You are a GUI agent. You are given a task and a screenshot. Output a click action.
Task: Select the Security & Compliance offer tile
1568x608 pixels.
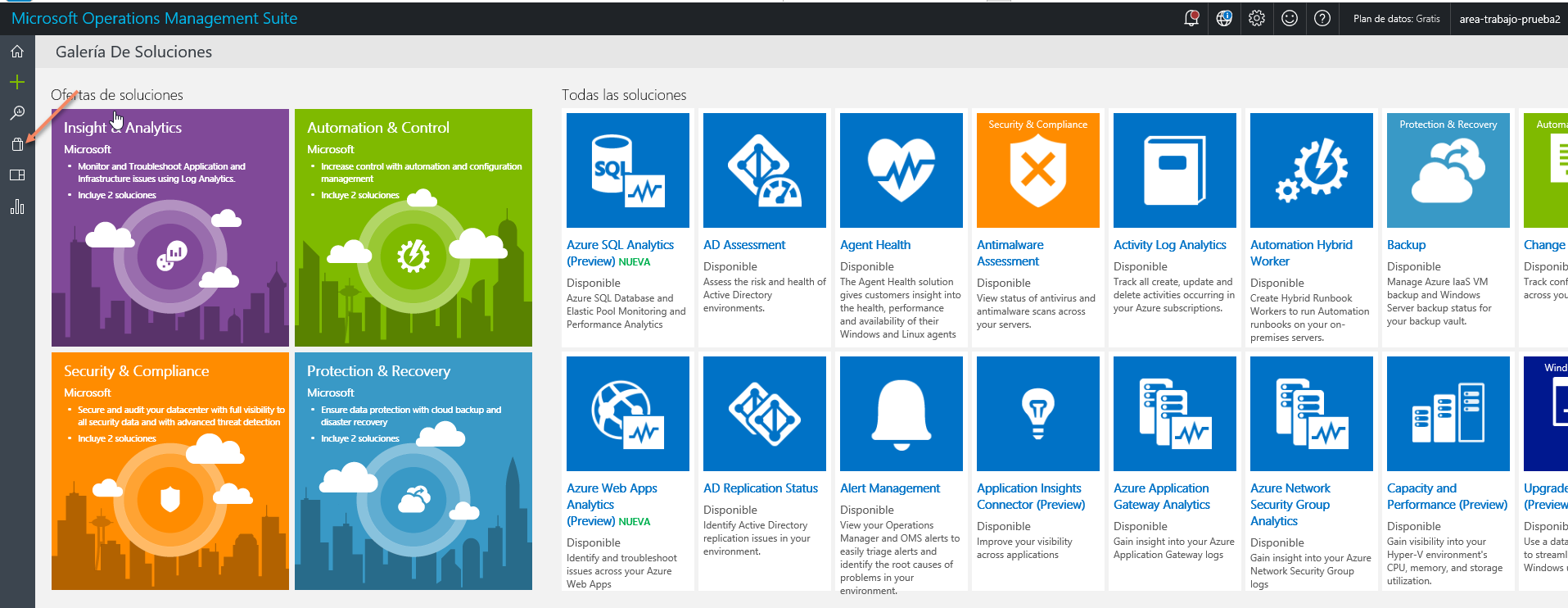[170, 471]
